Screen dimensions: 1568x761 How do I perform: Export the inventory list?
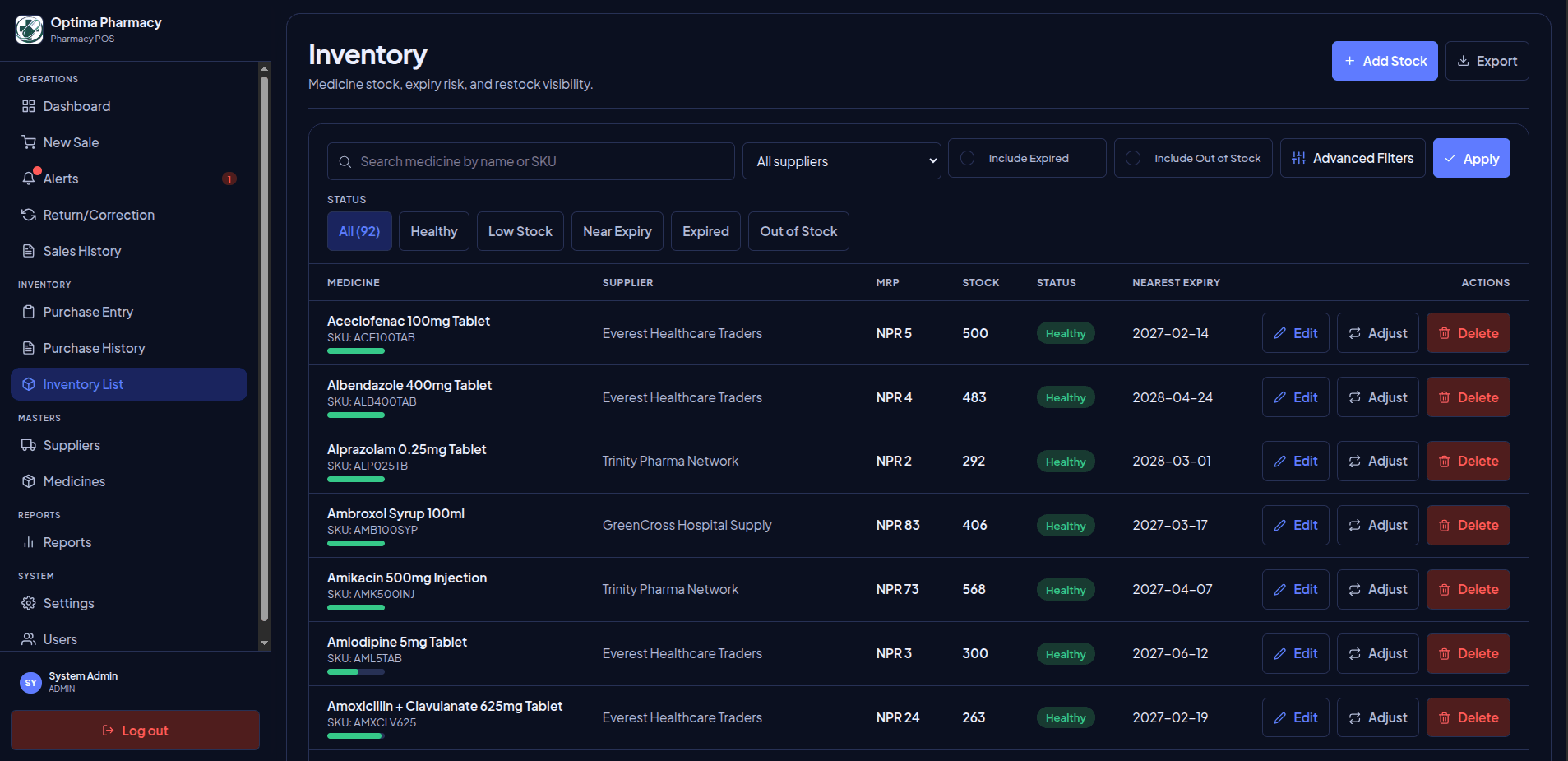[x=1487, y=61]
